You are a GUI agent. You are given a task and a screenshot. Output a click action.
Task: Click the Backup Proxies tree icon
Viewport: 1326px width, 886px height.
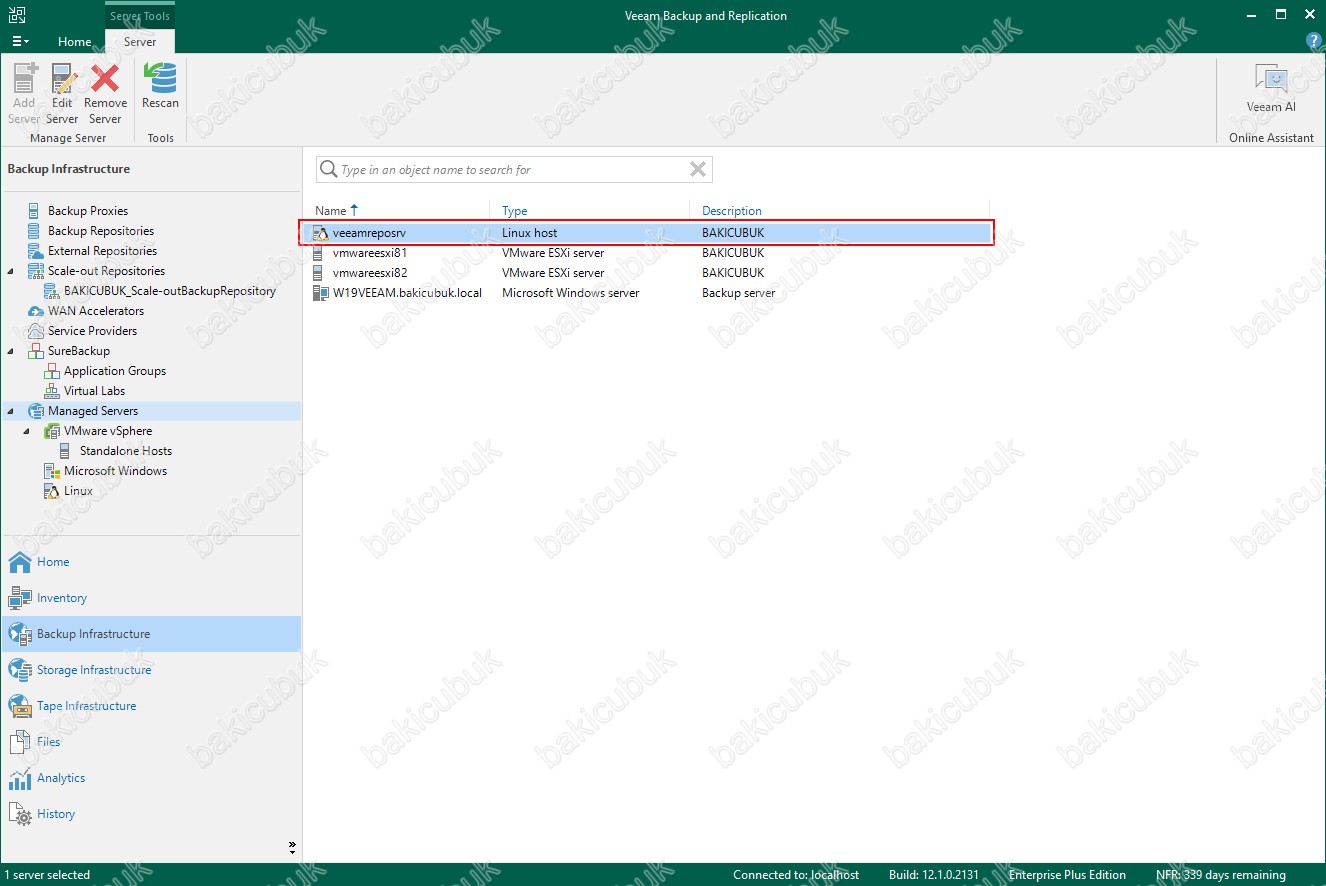(x=36, y=211)
